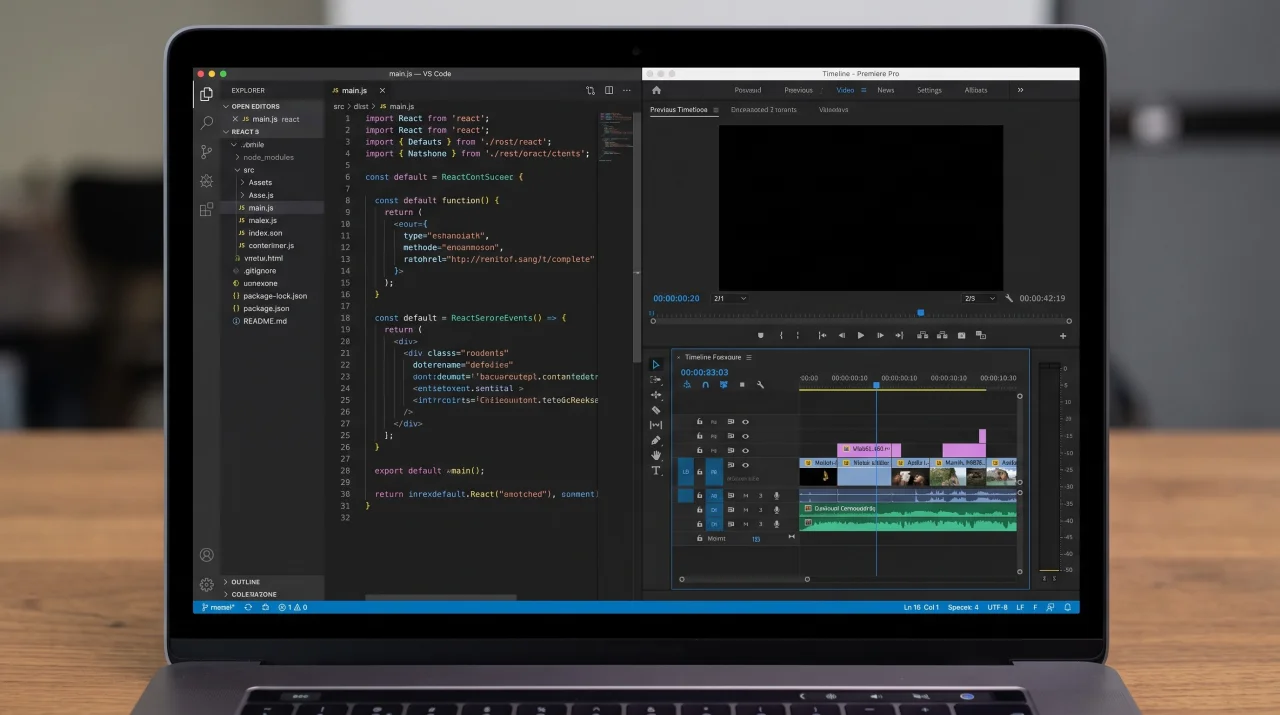Toggle Snap magnet in the timeline

[x=705, y=385]
